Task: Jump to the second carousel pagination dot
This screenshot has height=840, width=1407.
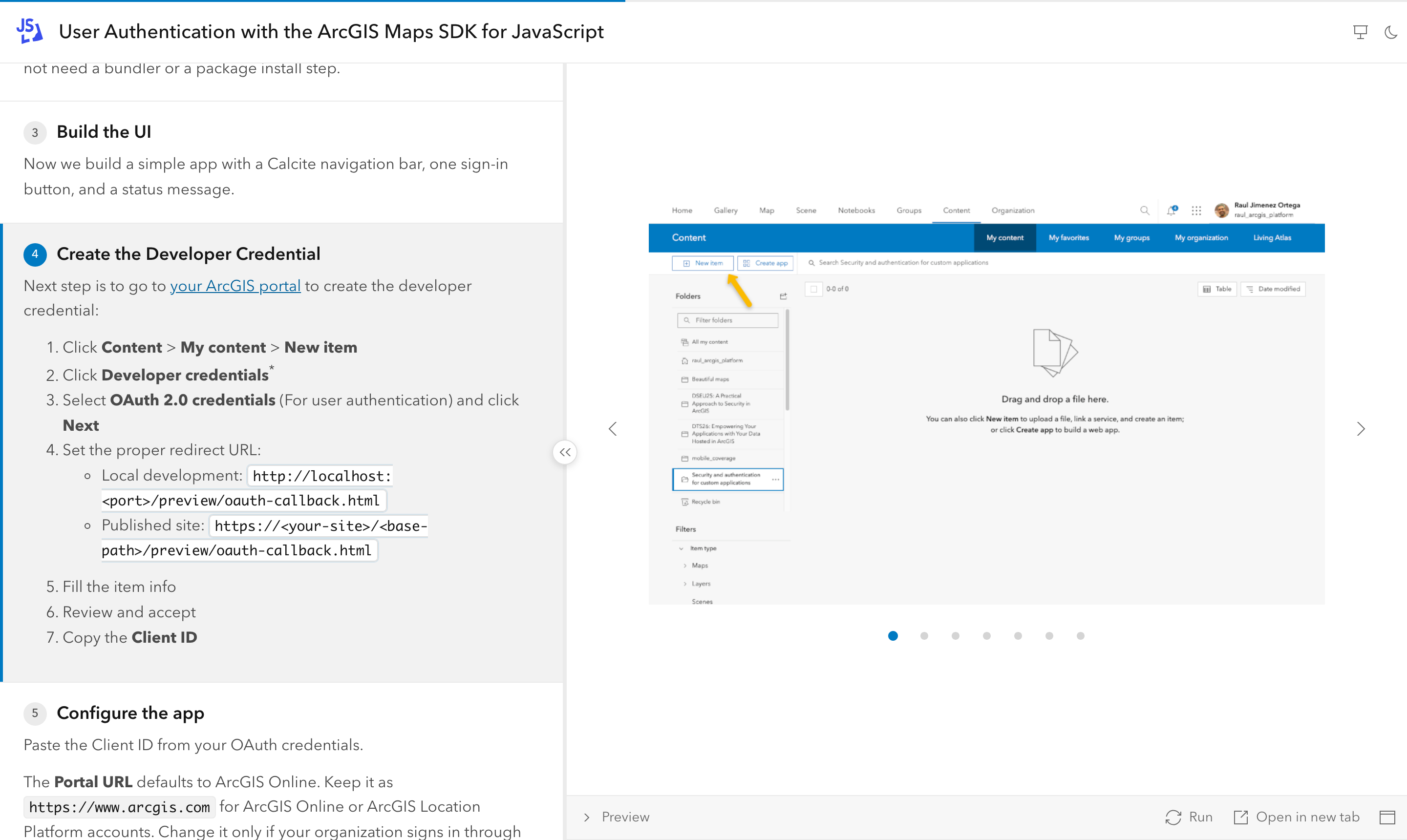Action: (924, 636)
